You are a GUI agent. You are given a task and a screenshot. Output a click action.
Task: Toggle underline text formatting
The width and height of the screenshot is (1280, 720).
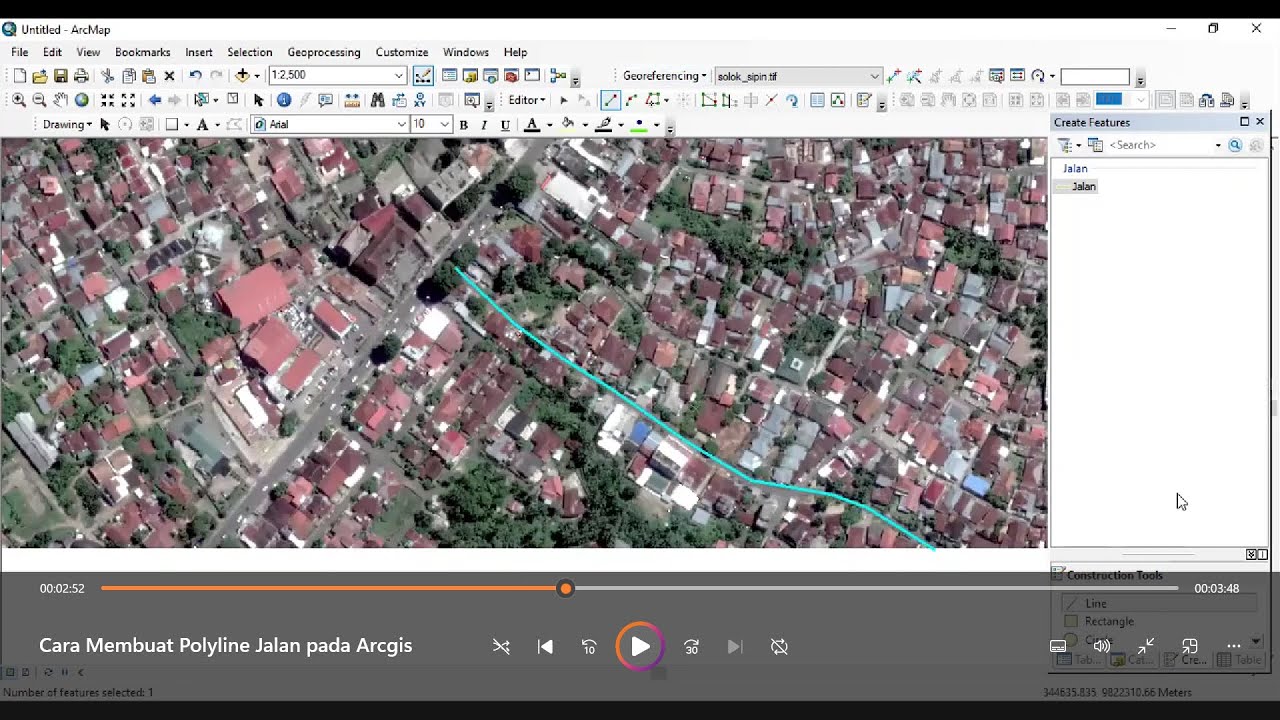point(505,125)
